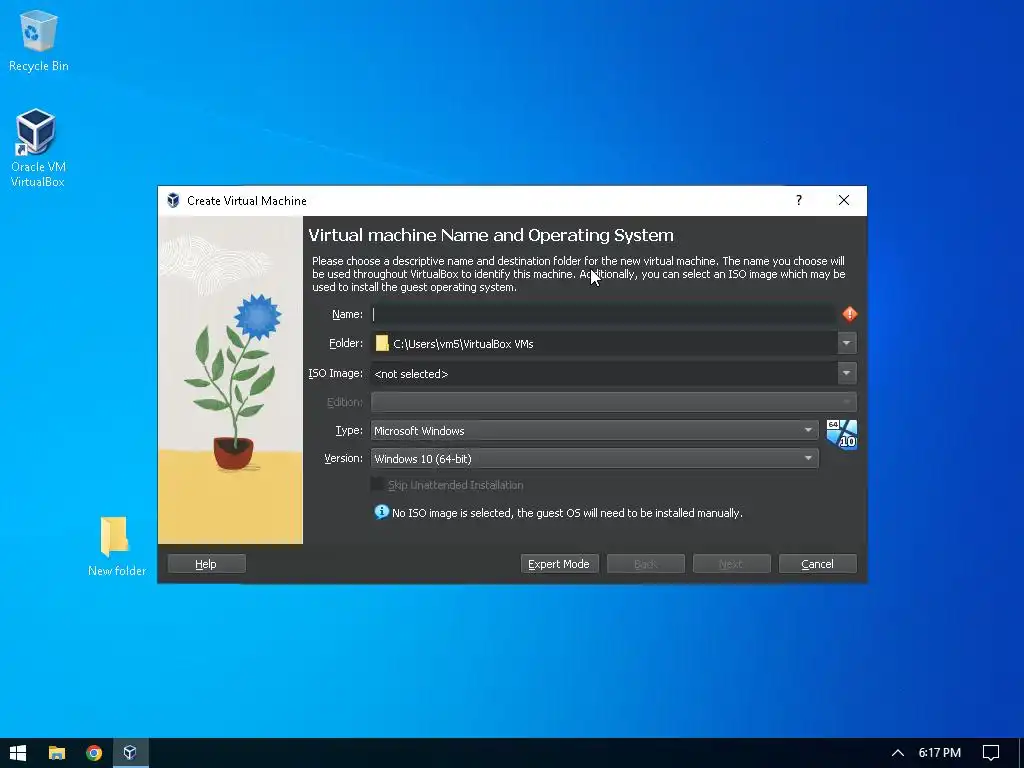Switch to Expert Mode
Image resolution: width=1024 pixels, height=768 pixels.
(x=559, y=564)
